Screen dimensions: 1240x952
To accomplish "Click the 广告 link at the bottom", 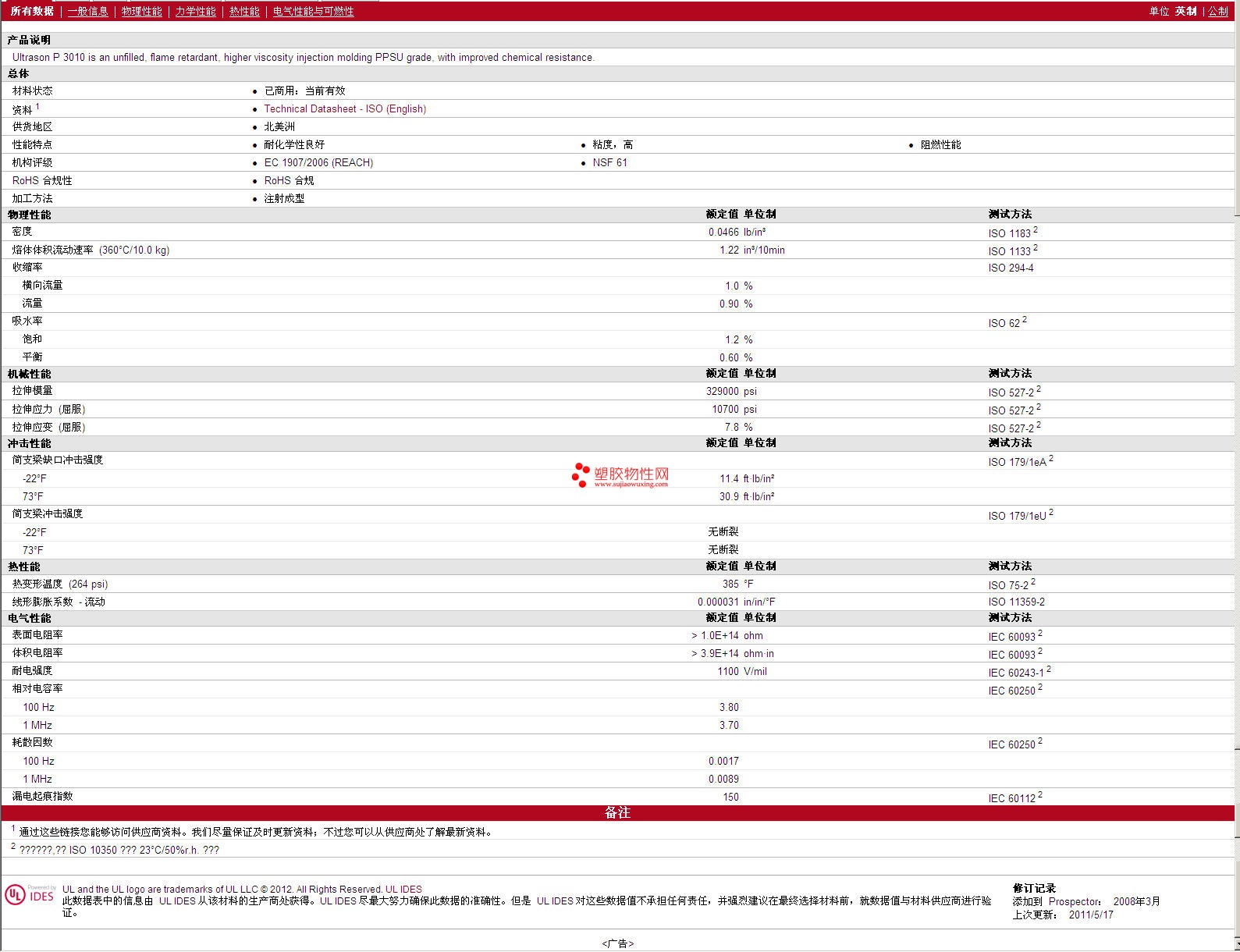I will (617, 943).
